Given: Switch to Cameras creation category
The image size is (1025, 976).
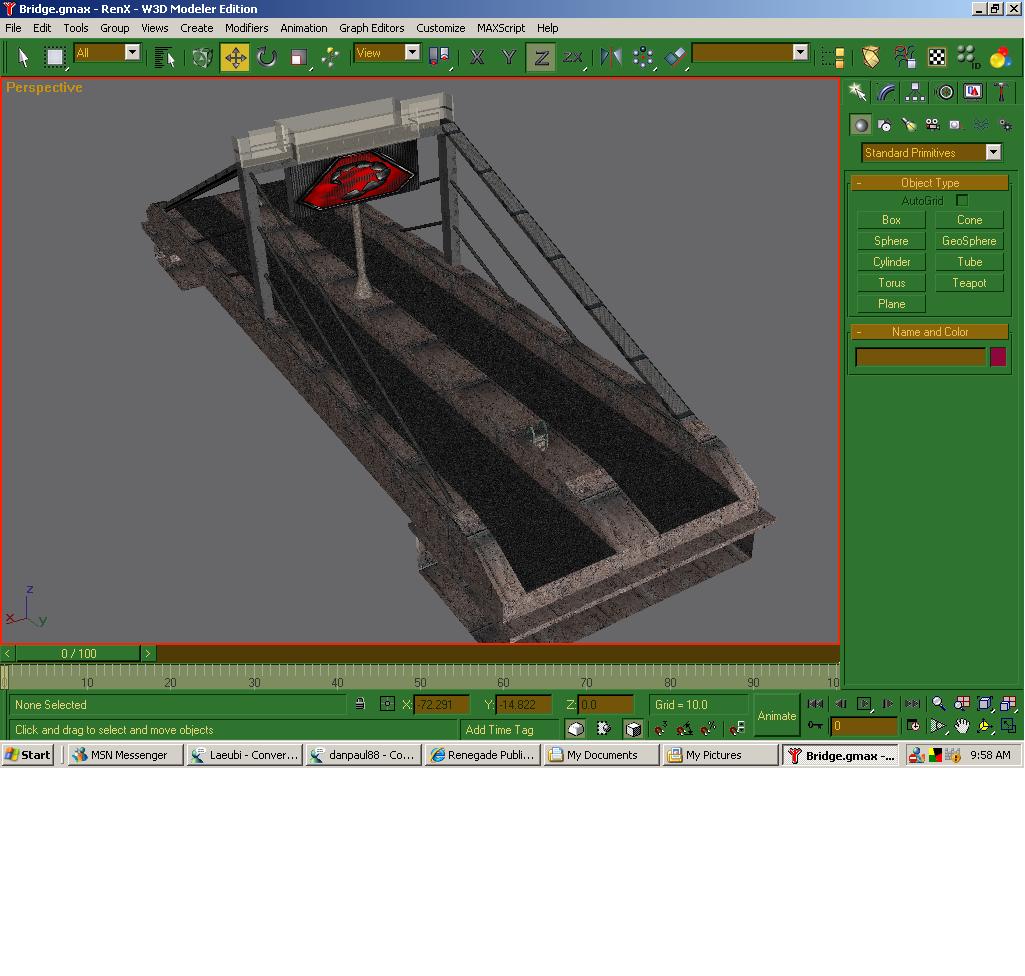Looking at the screenshot, I should point(932,125).
